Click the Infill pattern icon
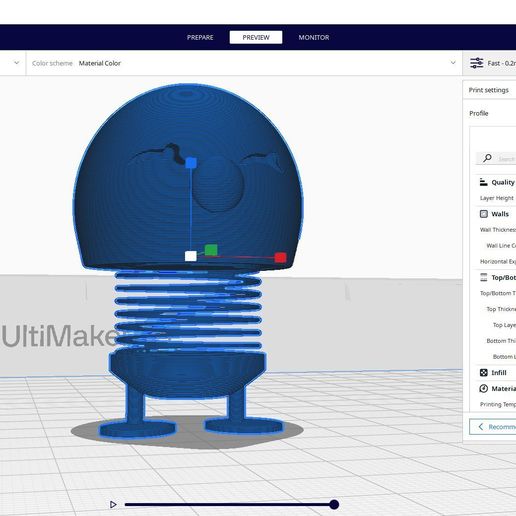This screenshot has width=516, height=516. [x=484, y=373]
